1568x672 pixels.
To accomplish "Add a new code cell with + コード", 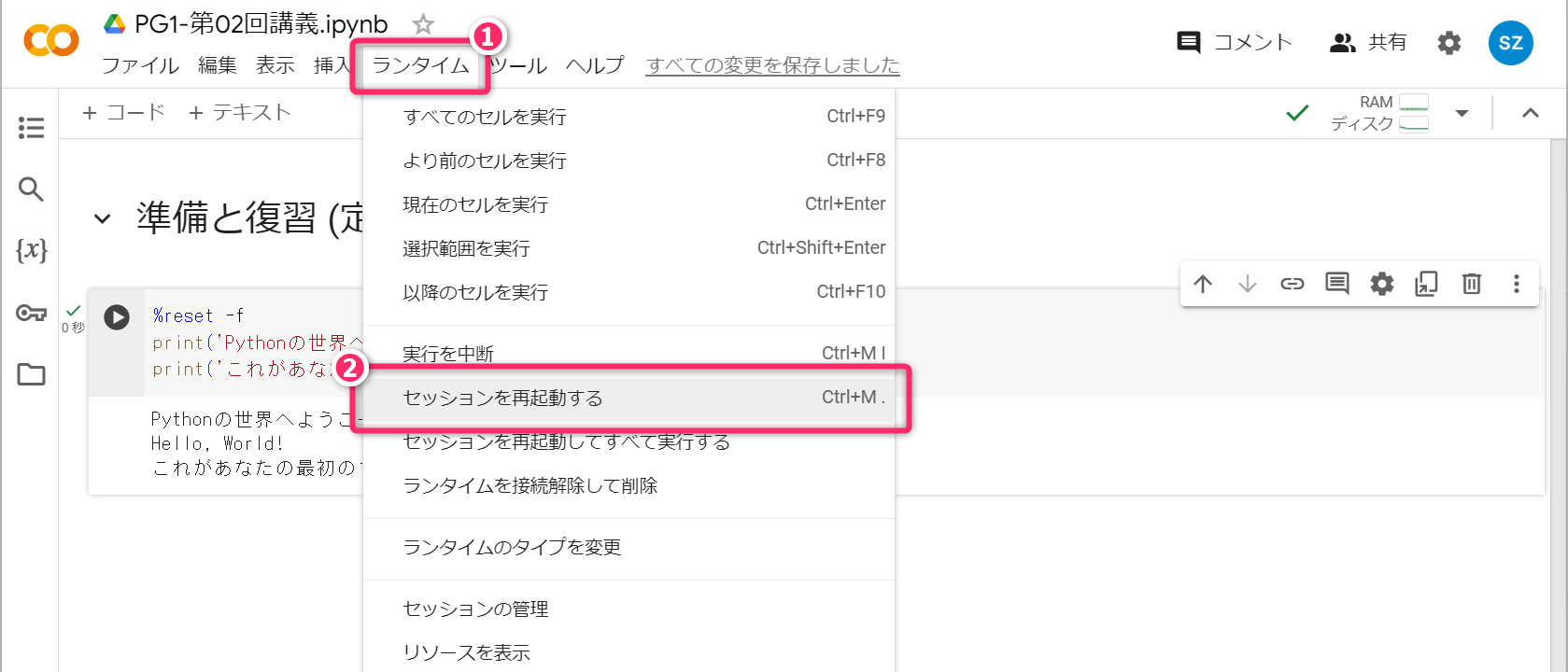I will click(x=123, y=113).
